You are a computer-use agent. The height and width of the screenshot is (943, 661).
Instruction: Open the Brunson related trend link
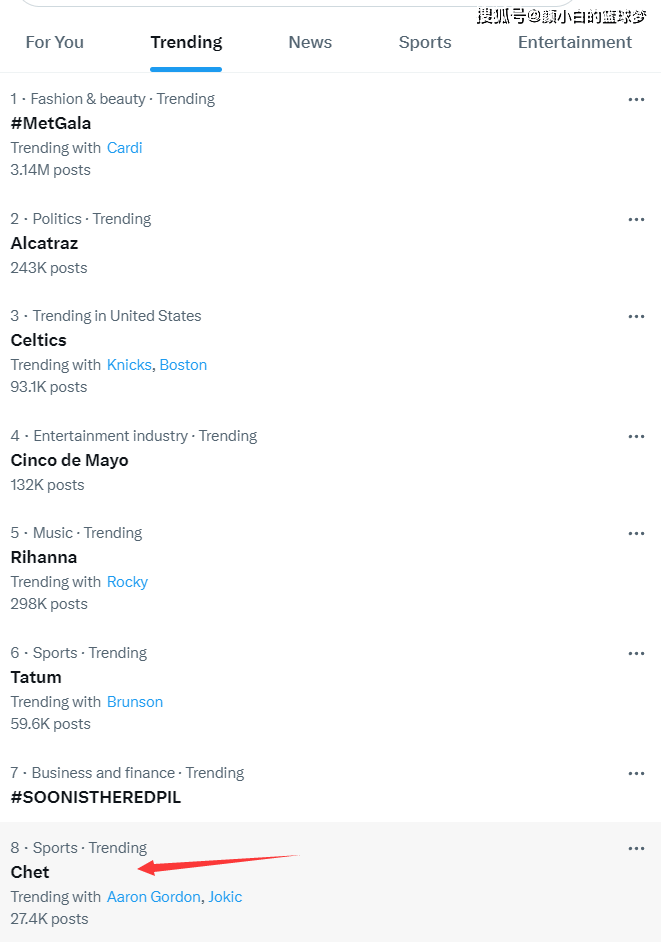[x=135, y=702]
